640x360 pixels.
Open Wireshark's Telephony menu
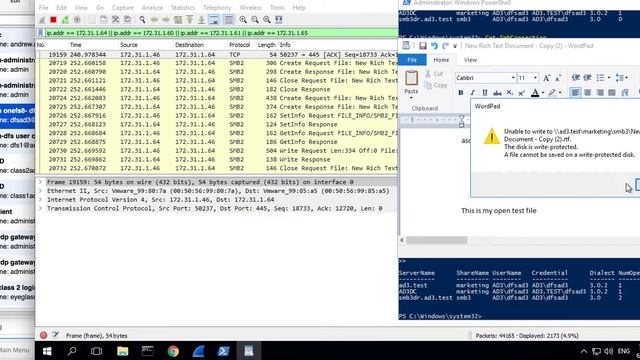tap(217, 8)
